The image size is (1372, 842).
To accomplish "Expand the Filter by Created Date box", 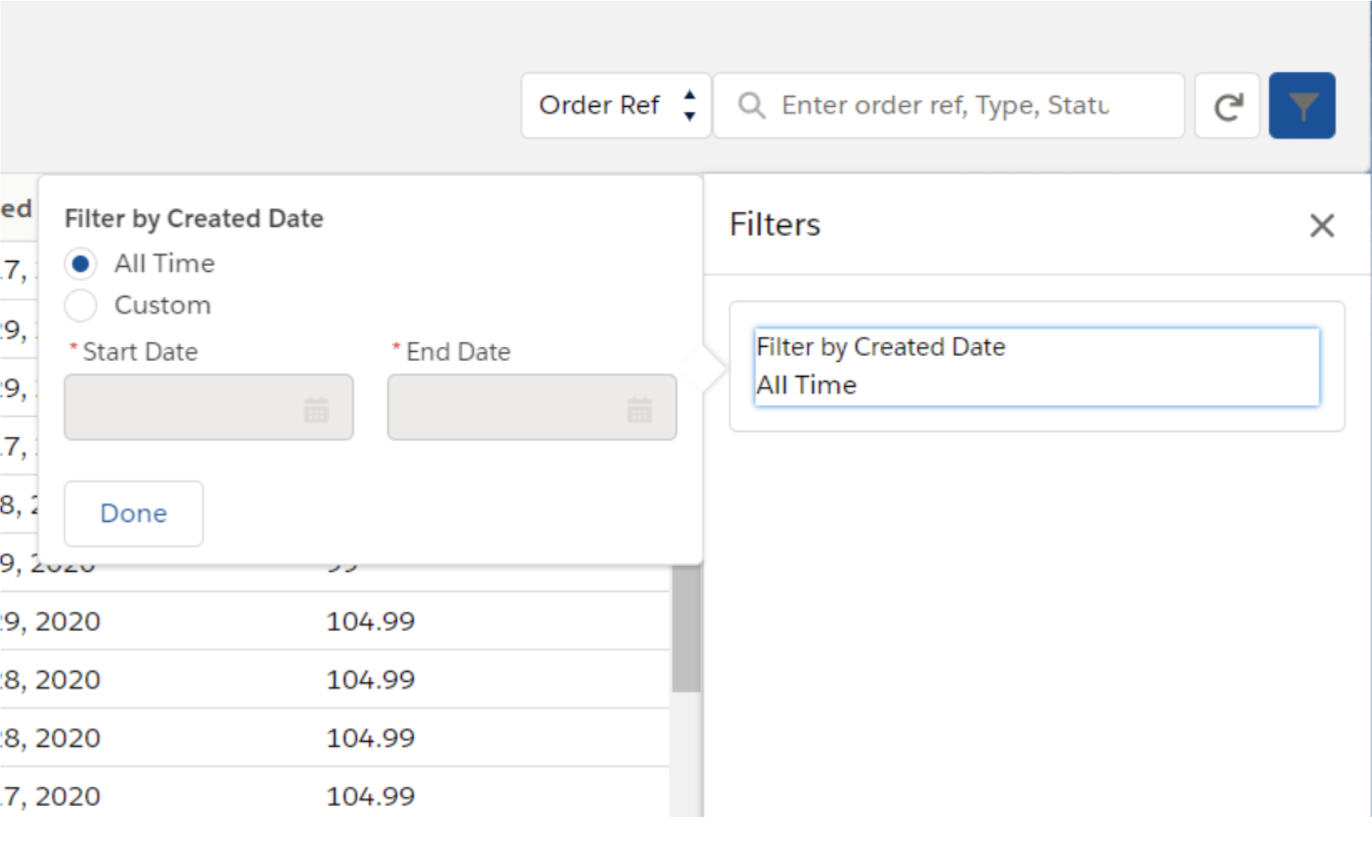I will pyautogui.click(x=1036, y=367).
